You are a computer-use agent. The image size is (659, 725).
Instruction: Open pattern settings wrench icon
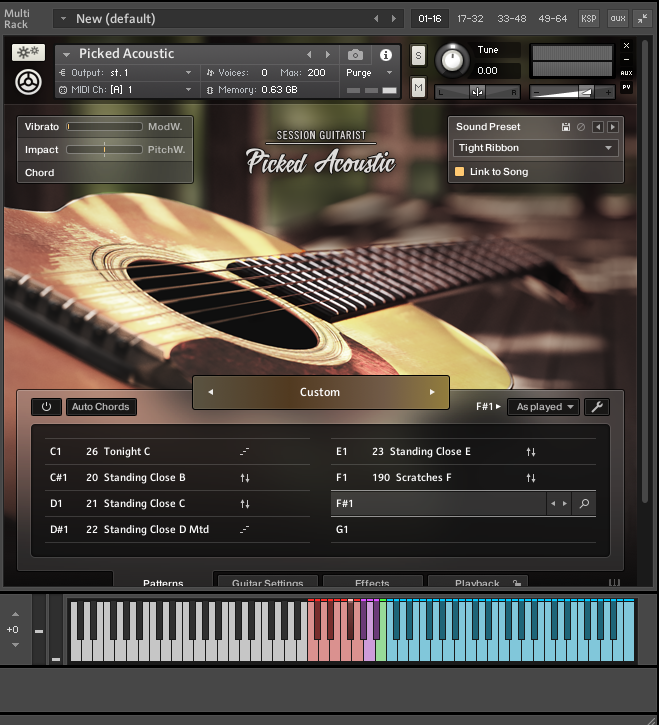pyautogui.click(x=597, y=407)
